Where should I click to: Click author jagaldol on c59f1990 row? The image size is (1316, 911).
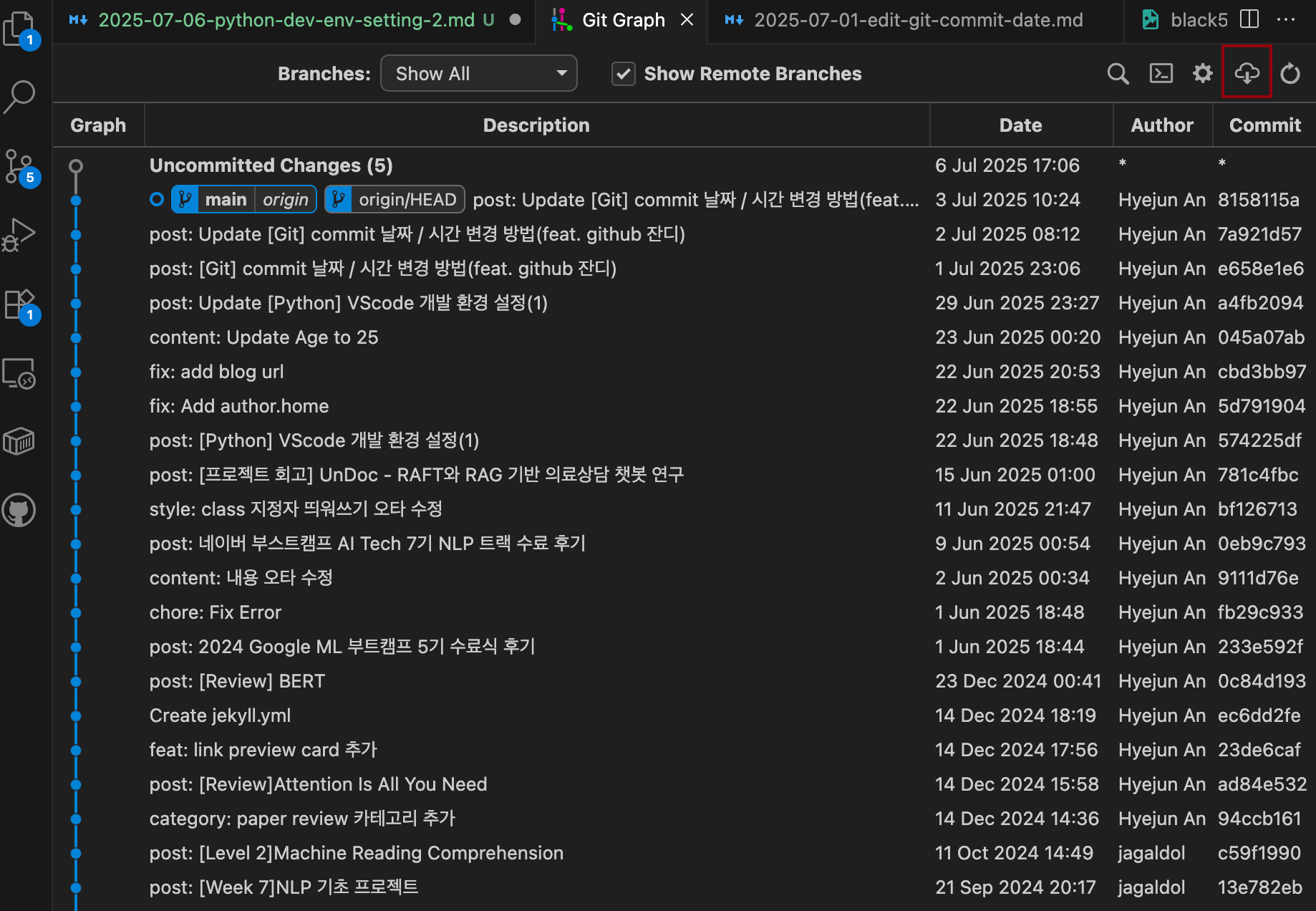pyautogui.click(x=1151, y=853)
